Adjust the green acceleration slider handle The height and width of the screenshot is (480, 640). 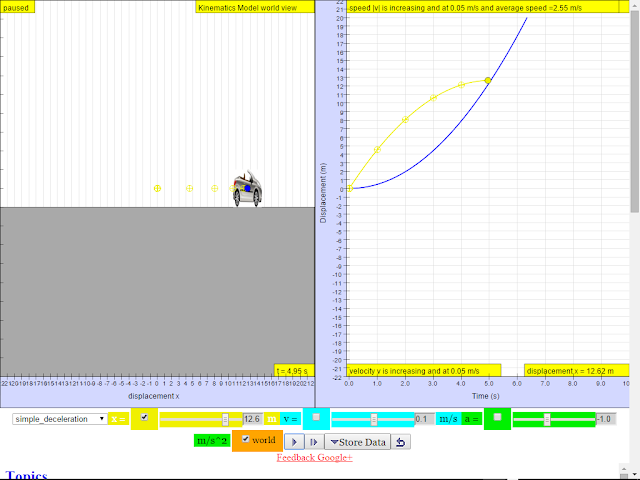(547, 419)
